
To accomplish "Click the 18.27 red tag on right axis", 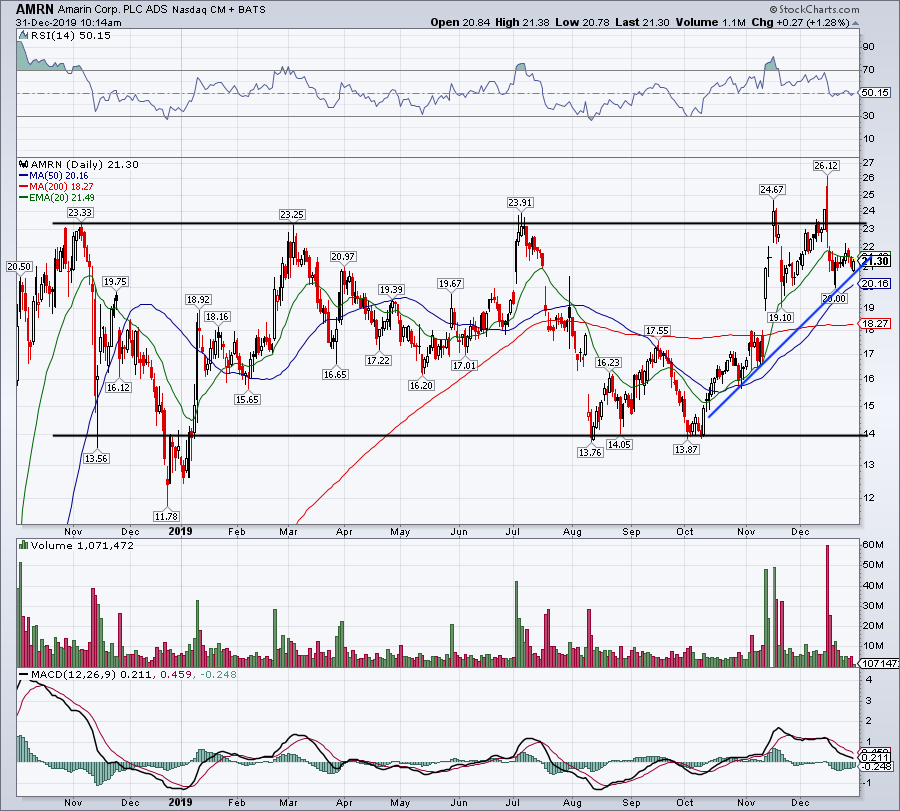I will coord(875,324).
